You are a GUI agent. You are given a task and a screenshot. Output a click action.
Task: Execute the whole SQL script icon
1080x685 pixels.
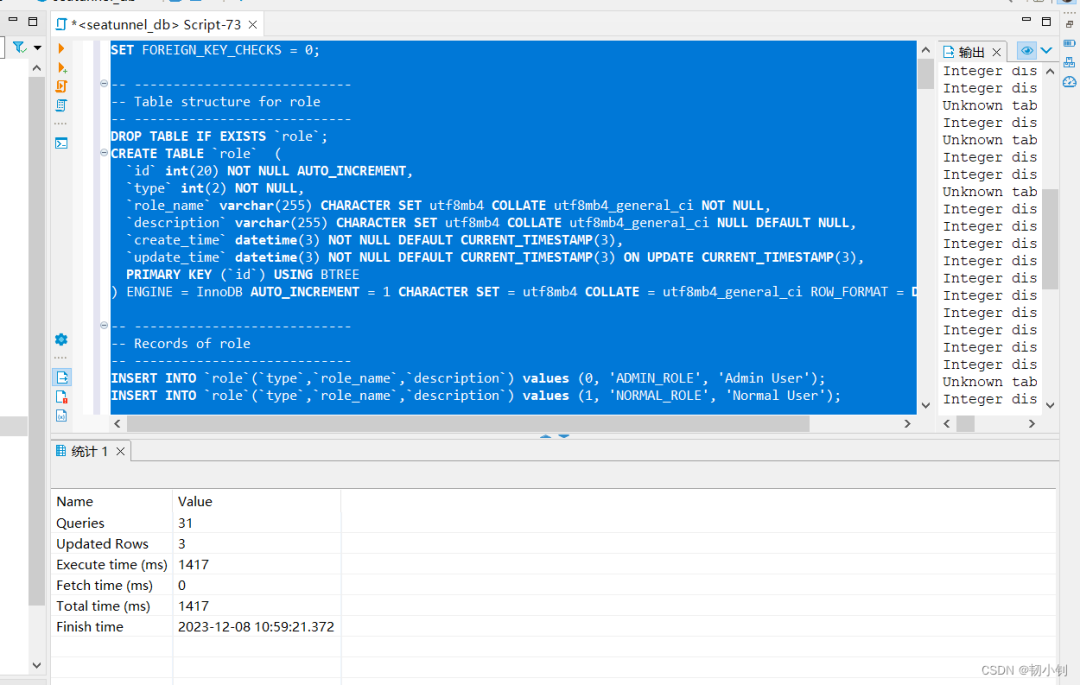coord(61,87)
